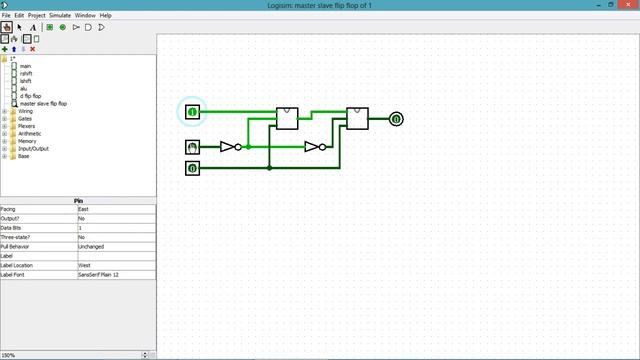Click the first D flip-flop component
The width and height of the screenshot is (640, 360).
pyautogui.click(x=287, y=119)
